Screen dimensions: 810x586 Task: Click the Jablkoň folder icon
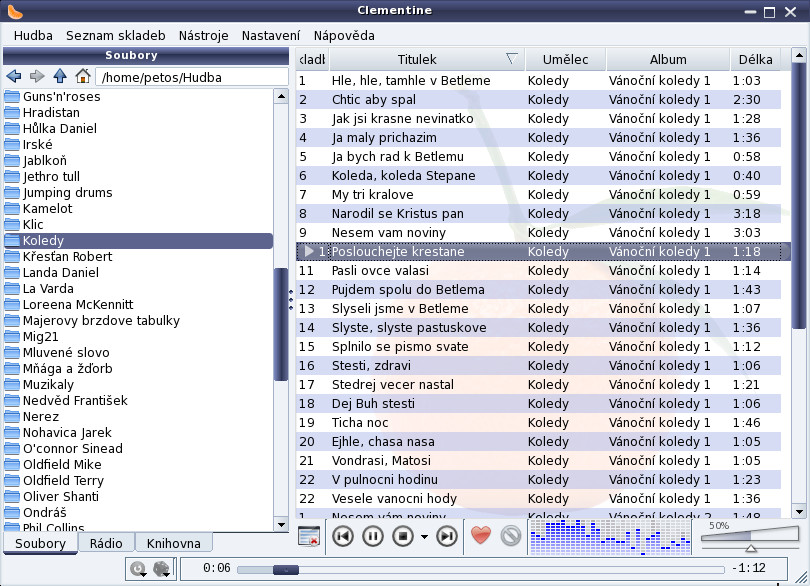(12, 160)
